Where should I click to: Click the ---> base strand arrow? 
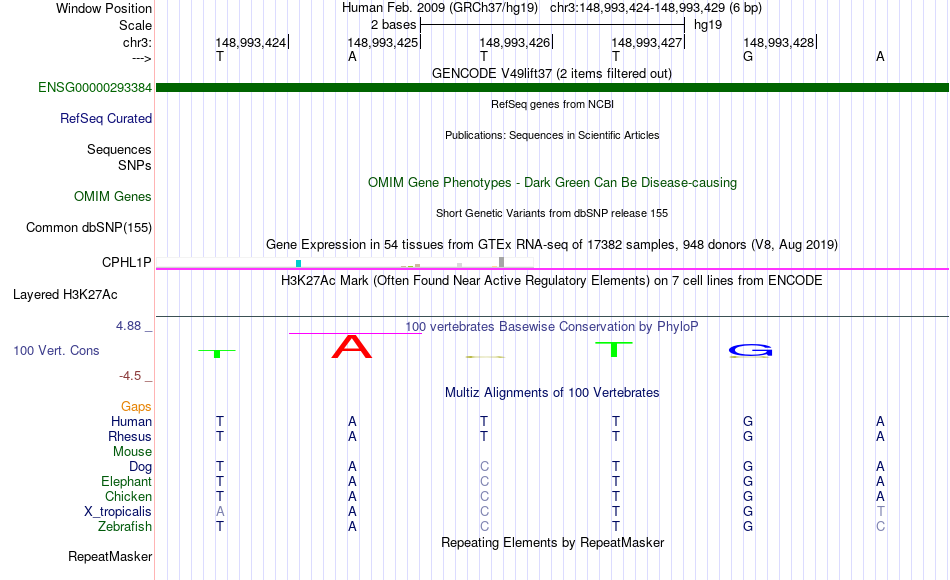click(142, 58)
